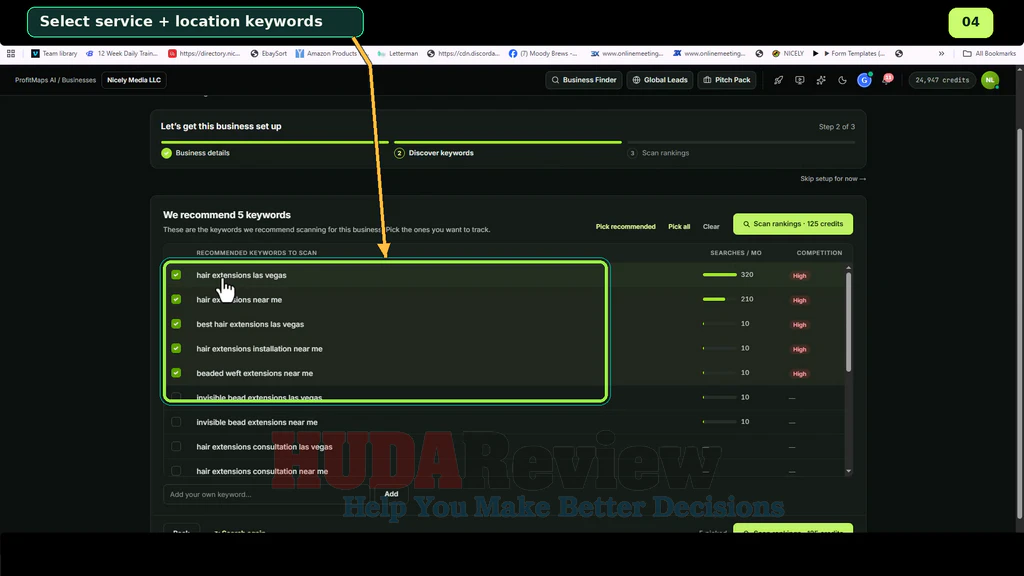Check 'hair extensions consultation near me' keyword
This screenshot has height=576, width=1024.
176,471
